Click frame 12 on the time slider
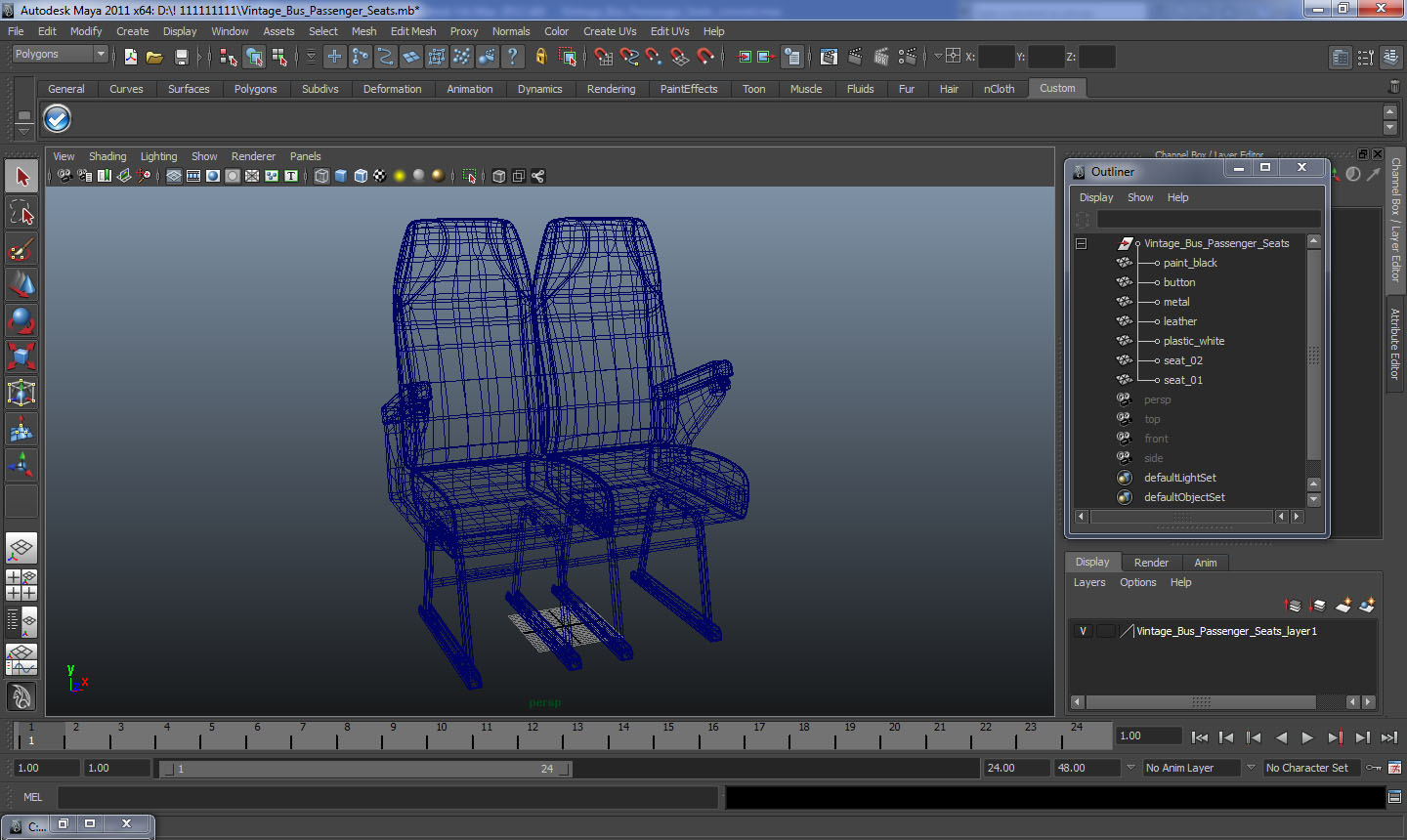The image size is (1407, 840). tap(533, 735)
